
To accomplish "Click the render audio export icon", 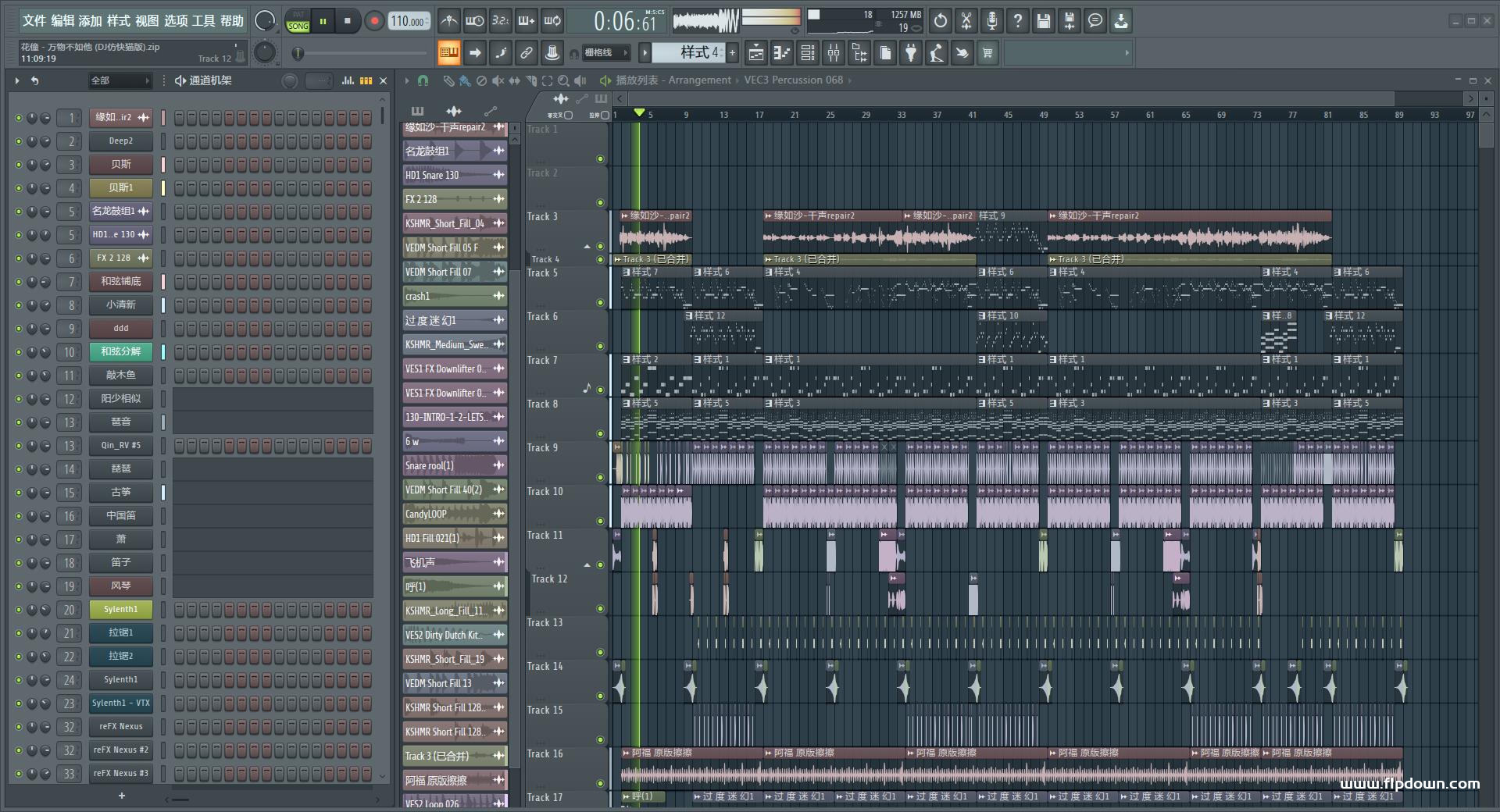I will click(1070, 21).
